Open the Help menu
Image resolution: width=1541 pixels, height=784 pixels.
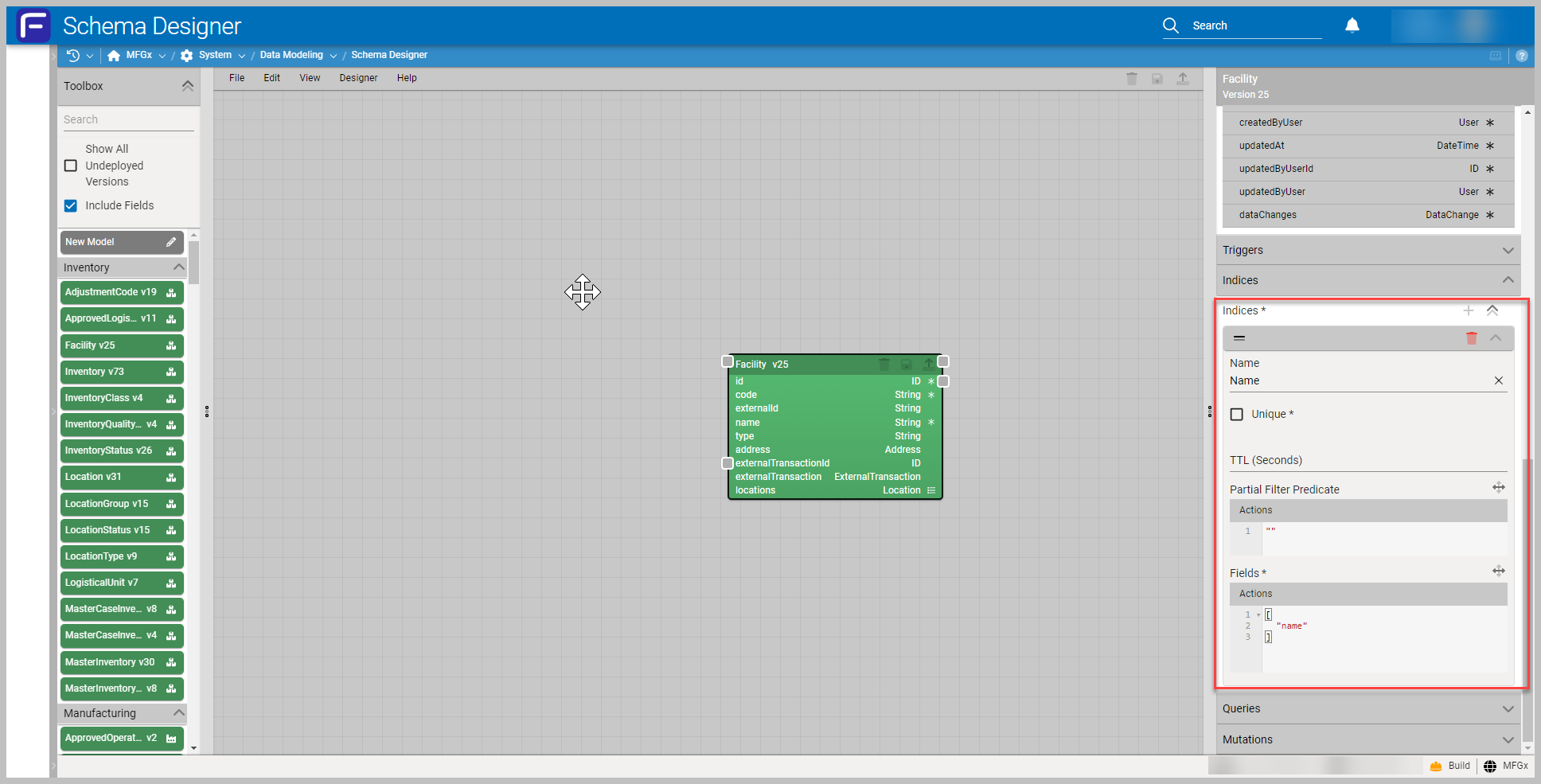(407, 78)
